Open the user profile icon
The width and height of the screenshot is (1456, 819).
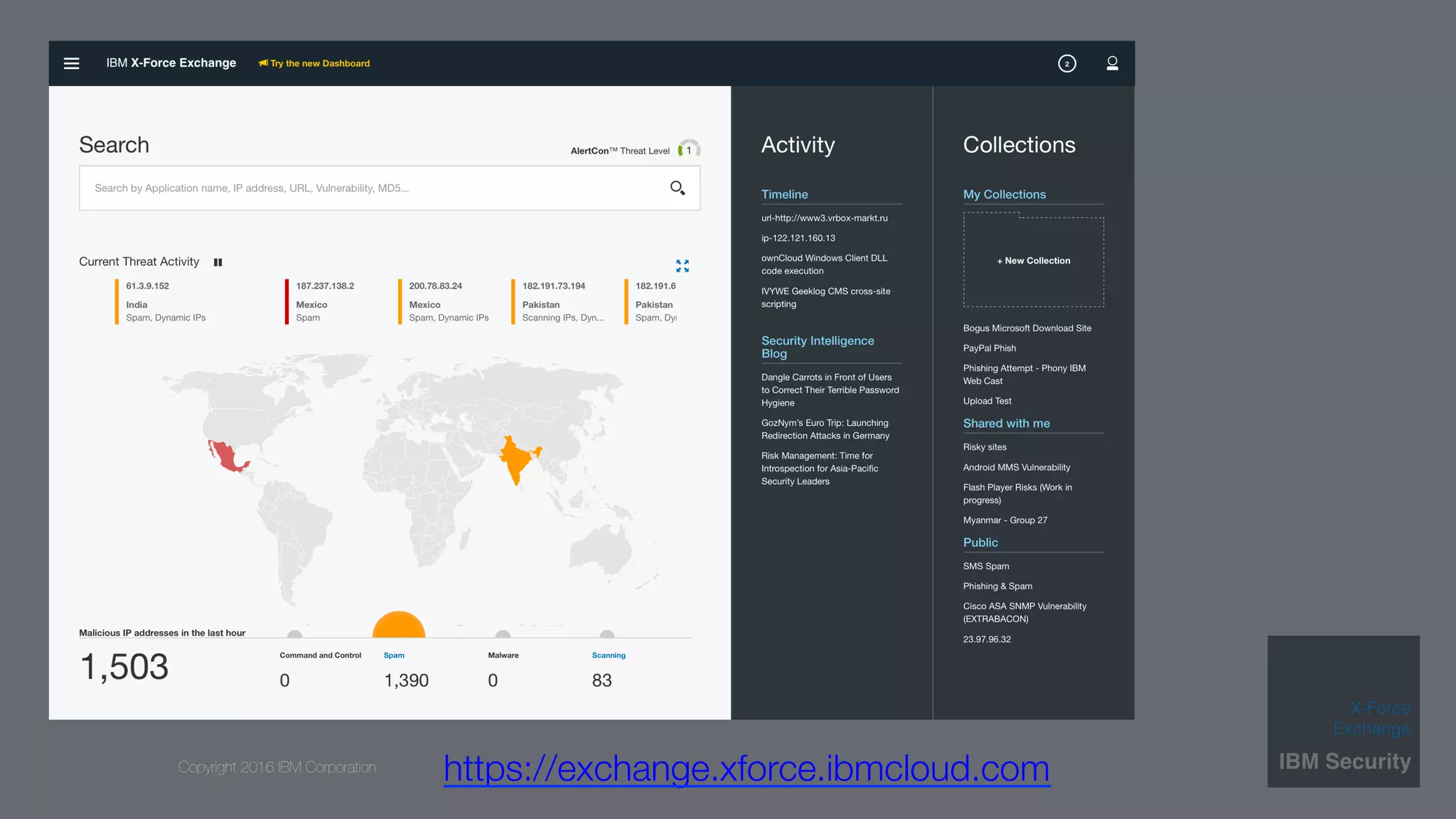click(x=1112, y=63)
